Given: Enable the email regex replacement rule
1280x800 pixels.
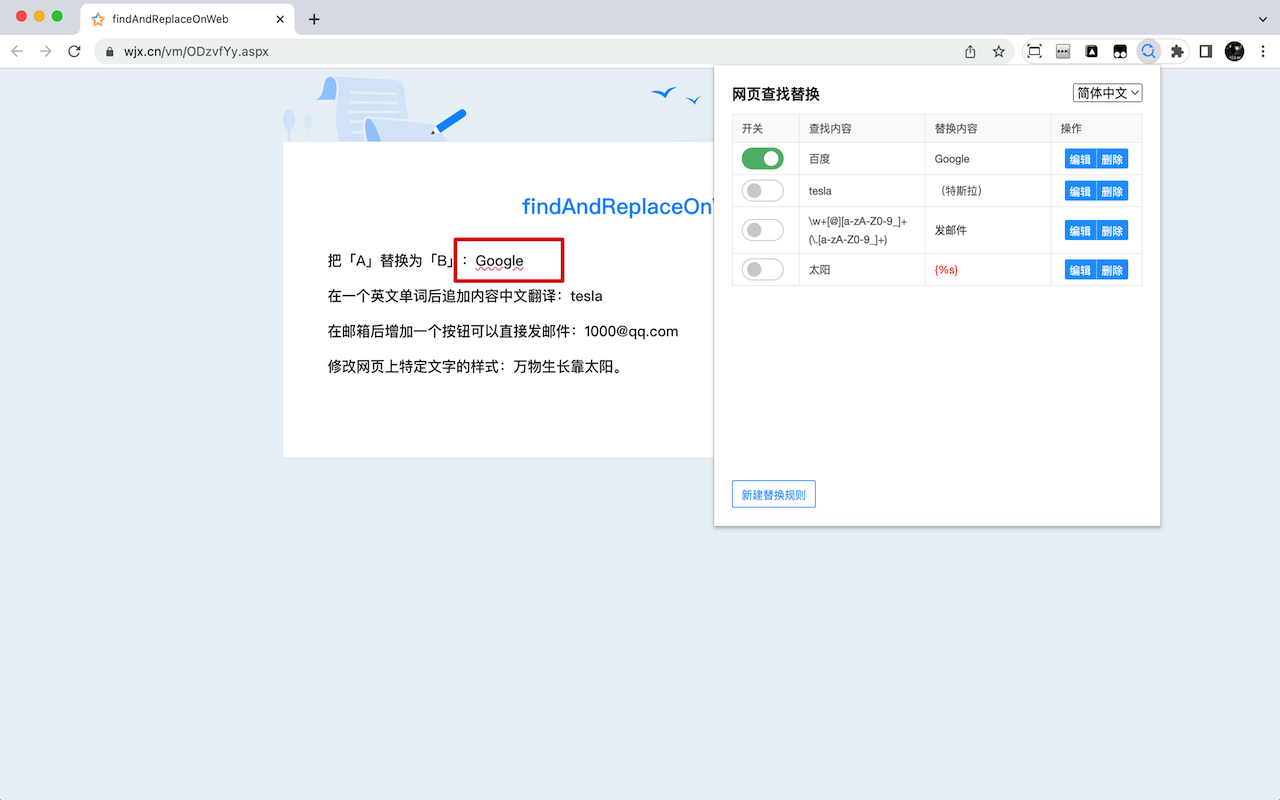Looking at the screenshot, I should click(762, 229).
